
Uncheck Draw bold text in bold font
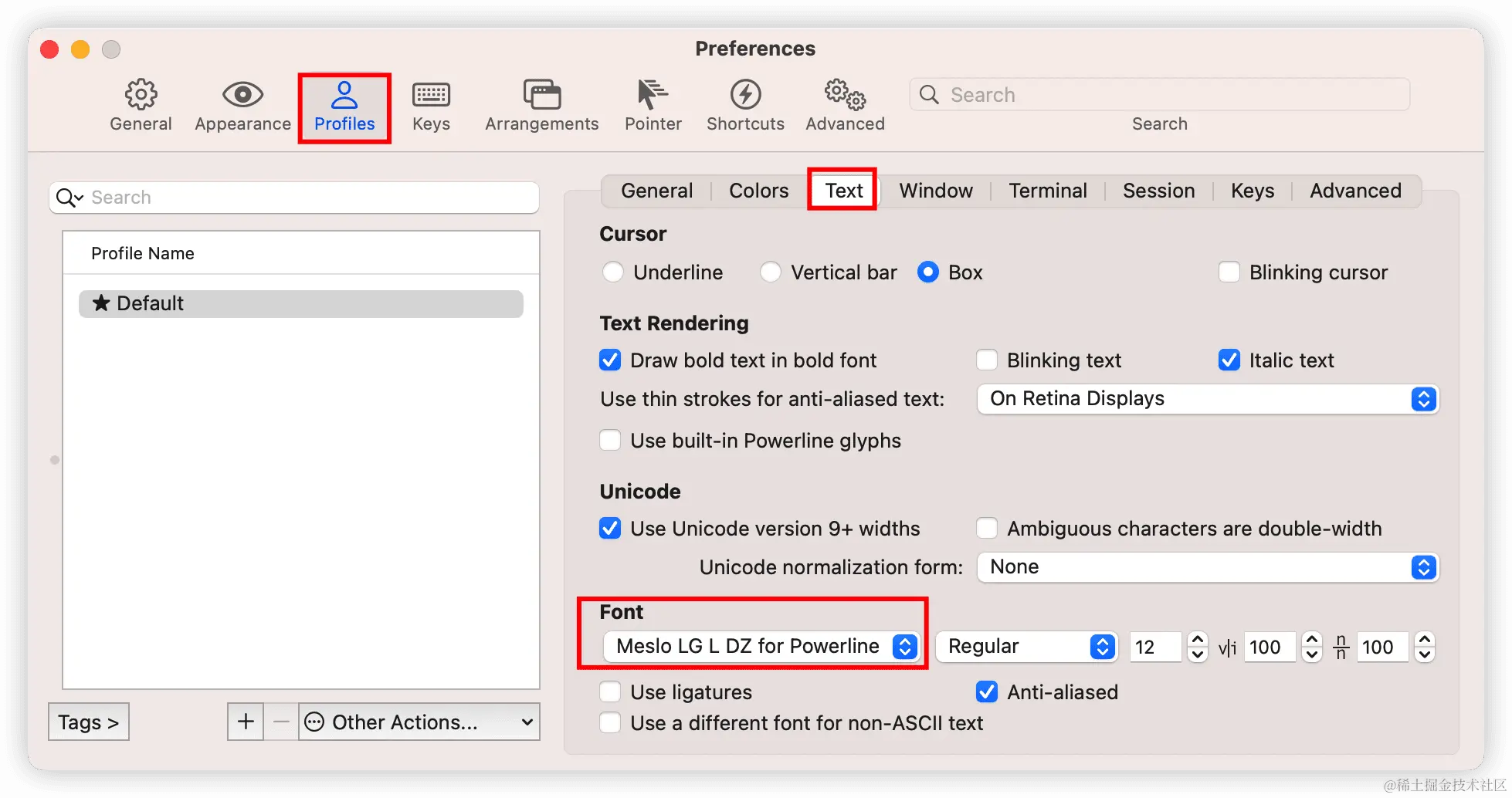610,360
